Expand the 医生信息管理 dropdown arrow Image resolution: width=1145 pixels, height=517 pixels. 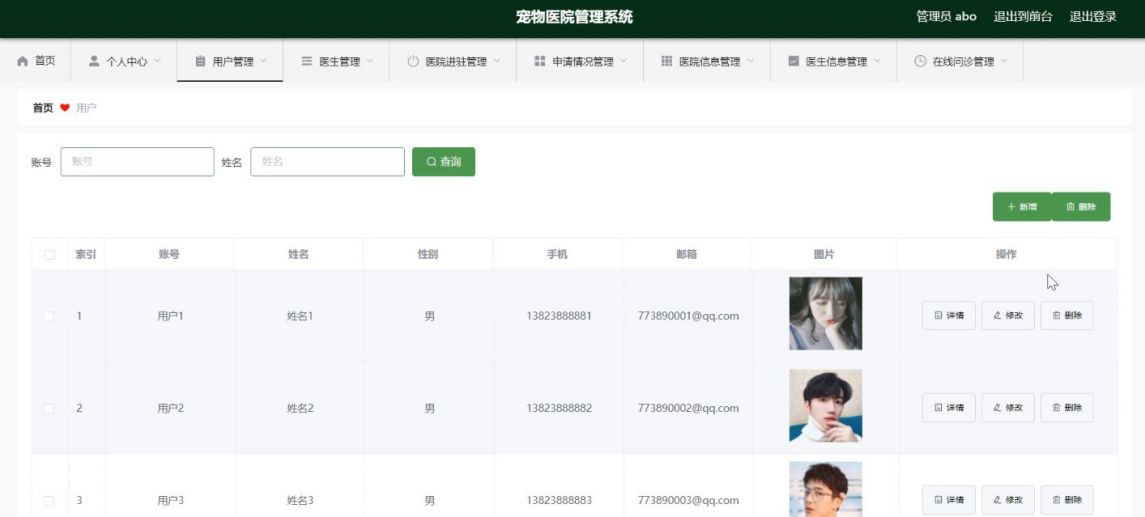tap(877, 61)
